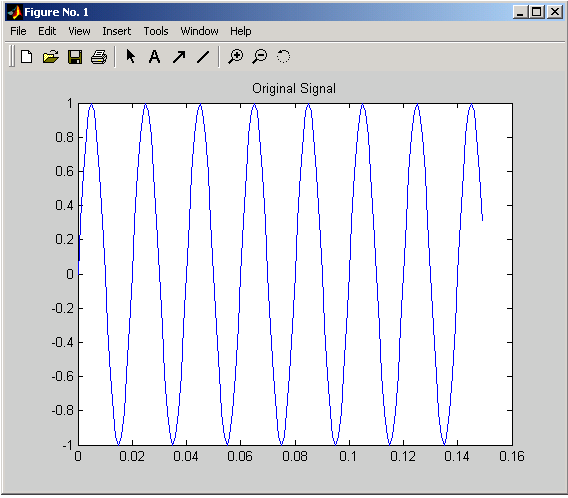568x498 pixels.
Task: Open the File menu
Action: [18, 31]
